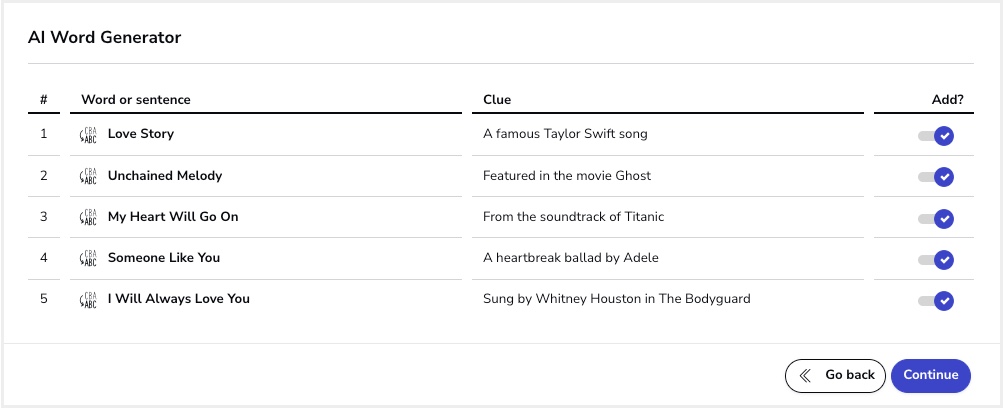The height and width of the screenshot is (409, 1003).
Task: Select the Unchained Melody word text
Action: 165,175
